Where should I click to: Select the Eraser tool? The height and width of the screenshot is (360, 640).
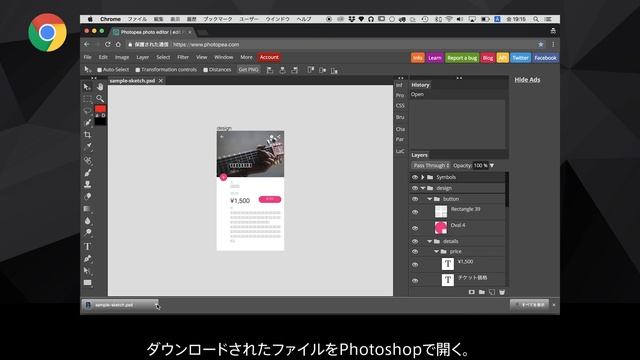tap(87, 196)
